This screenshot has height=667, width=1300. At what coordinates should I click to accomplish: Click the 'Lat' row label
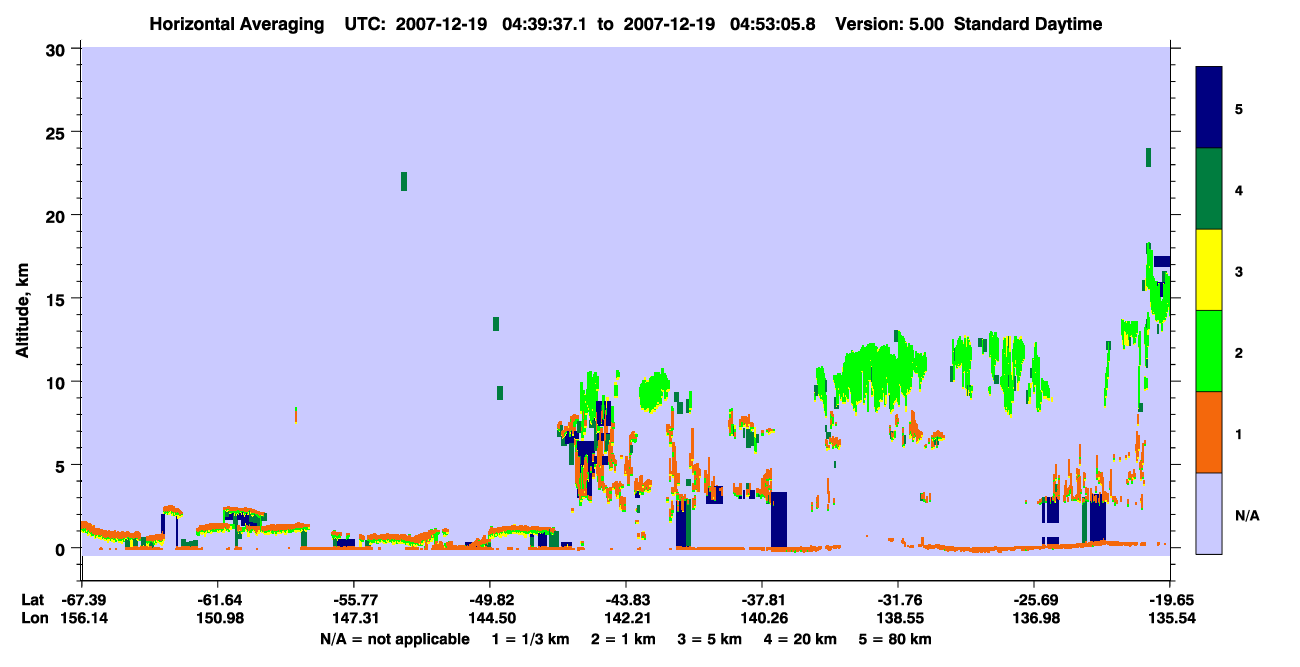32,600
